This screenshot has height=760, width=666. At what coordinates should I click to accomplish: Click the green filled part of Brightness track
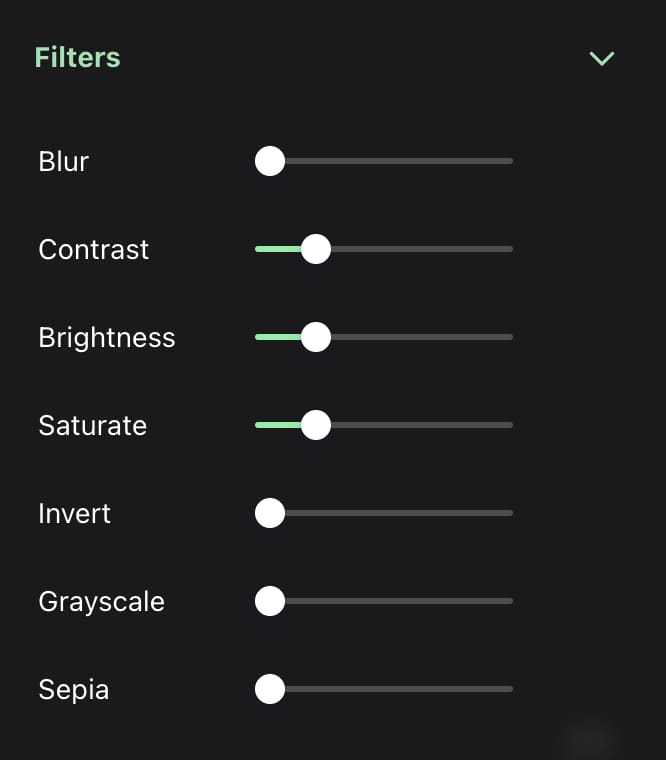277,337
